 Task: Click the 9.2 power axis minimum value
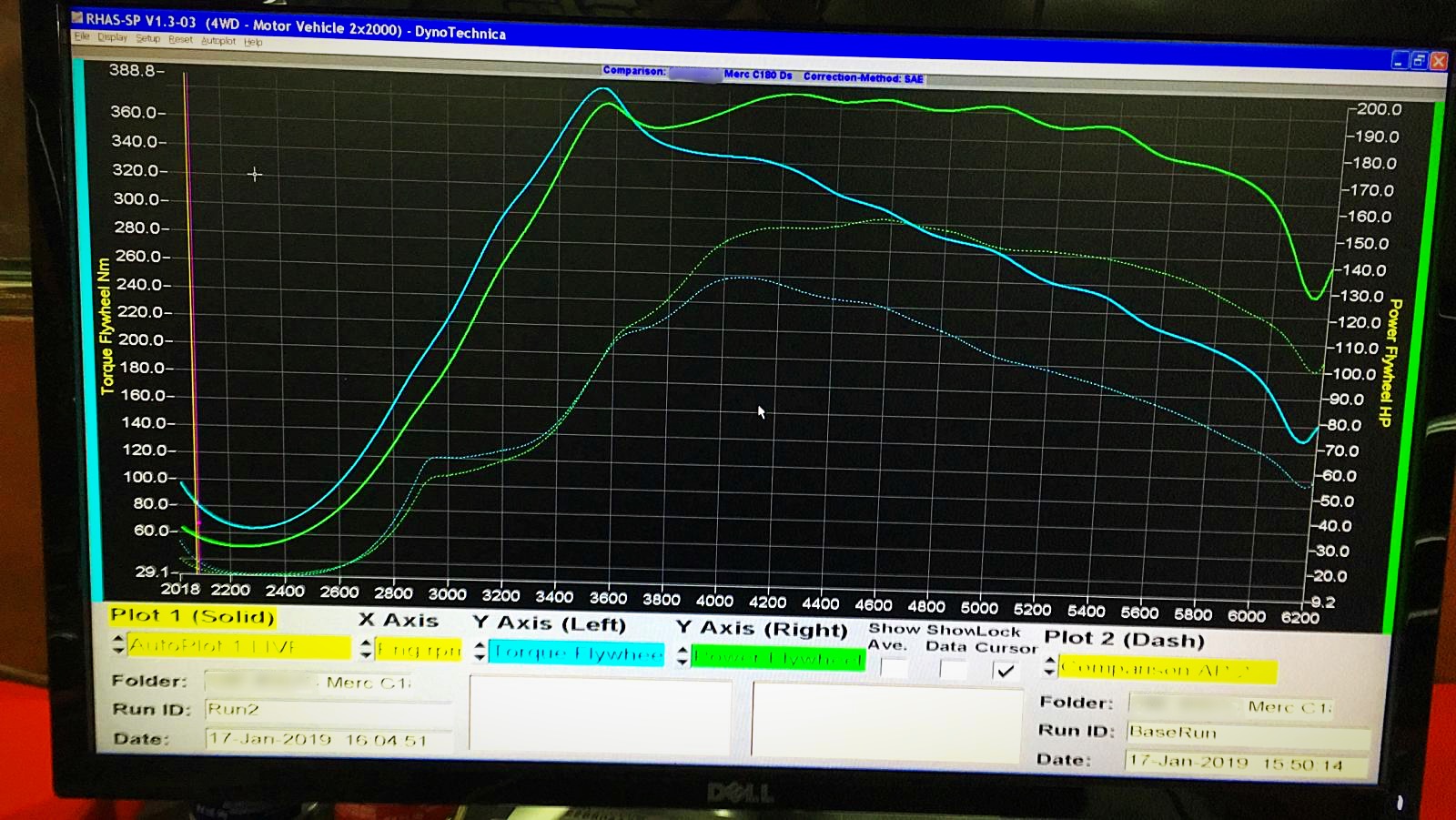pos(1322,602)
